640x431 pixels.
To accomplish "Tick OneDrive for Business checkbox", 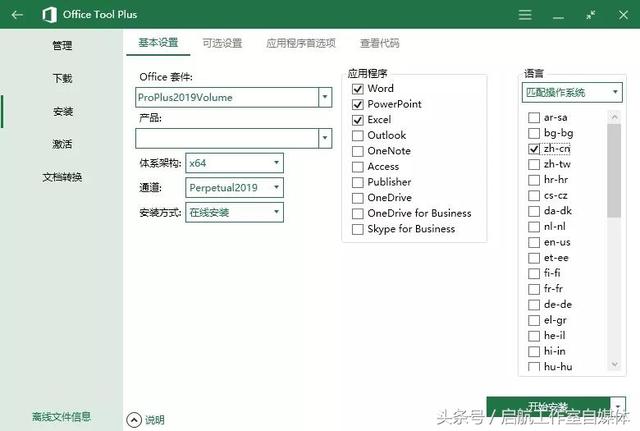I will (358, 213).
